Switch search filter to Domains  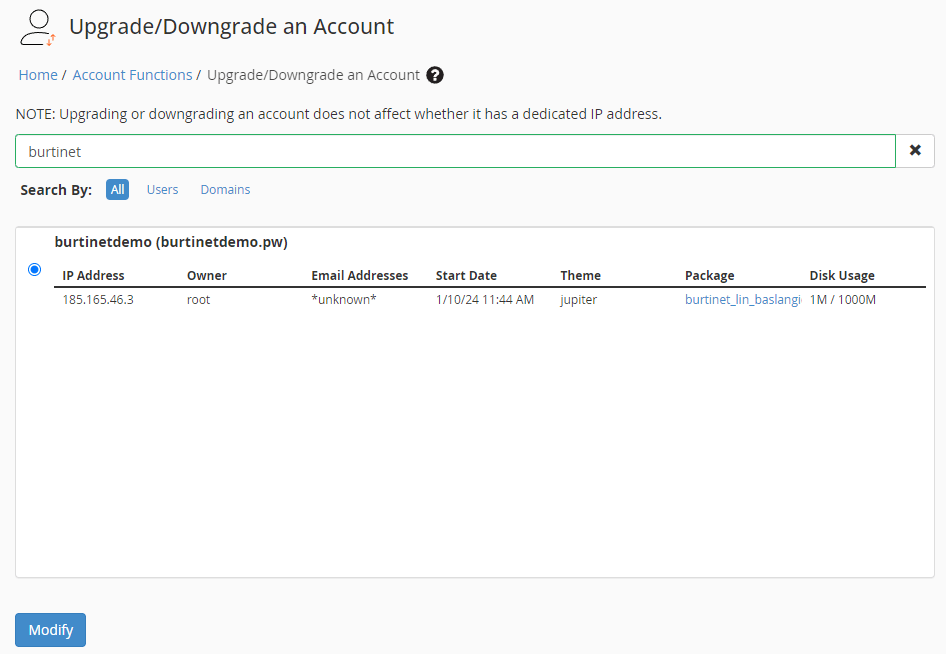coord(225,190)
